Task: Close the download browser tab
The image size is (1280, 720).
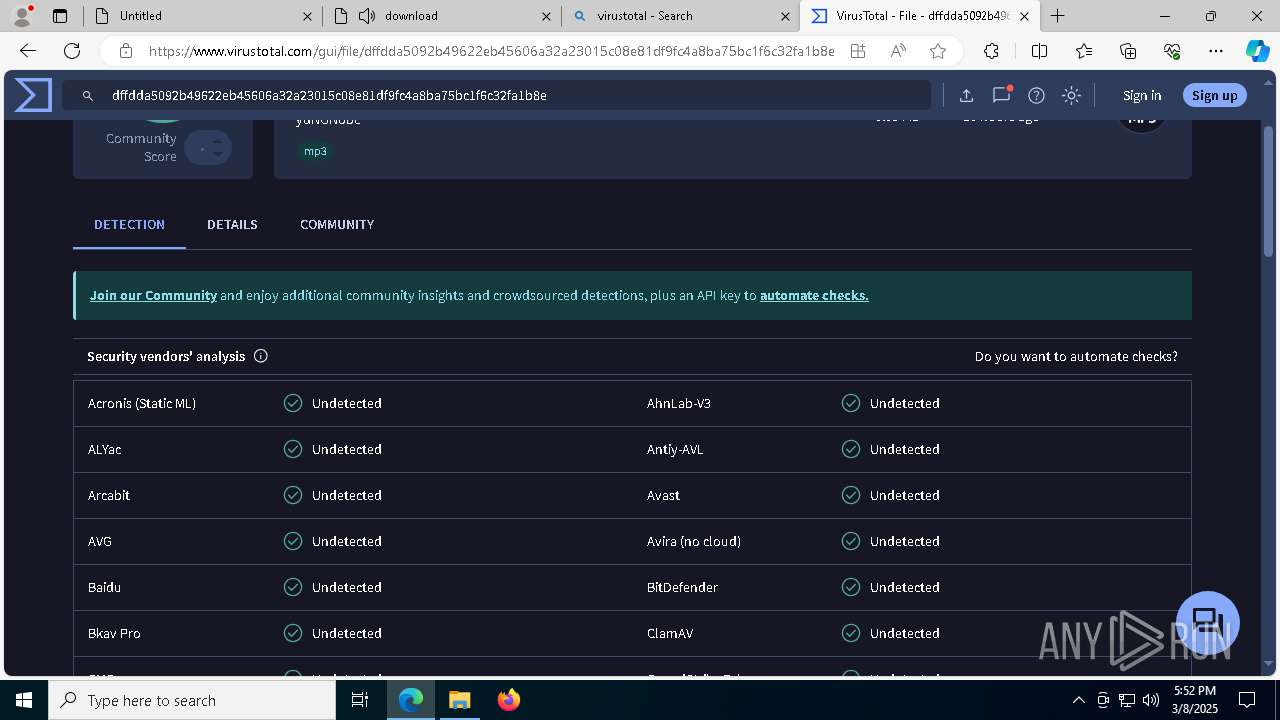Action: point(546,16)
